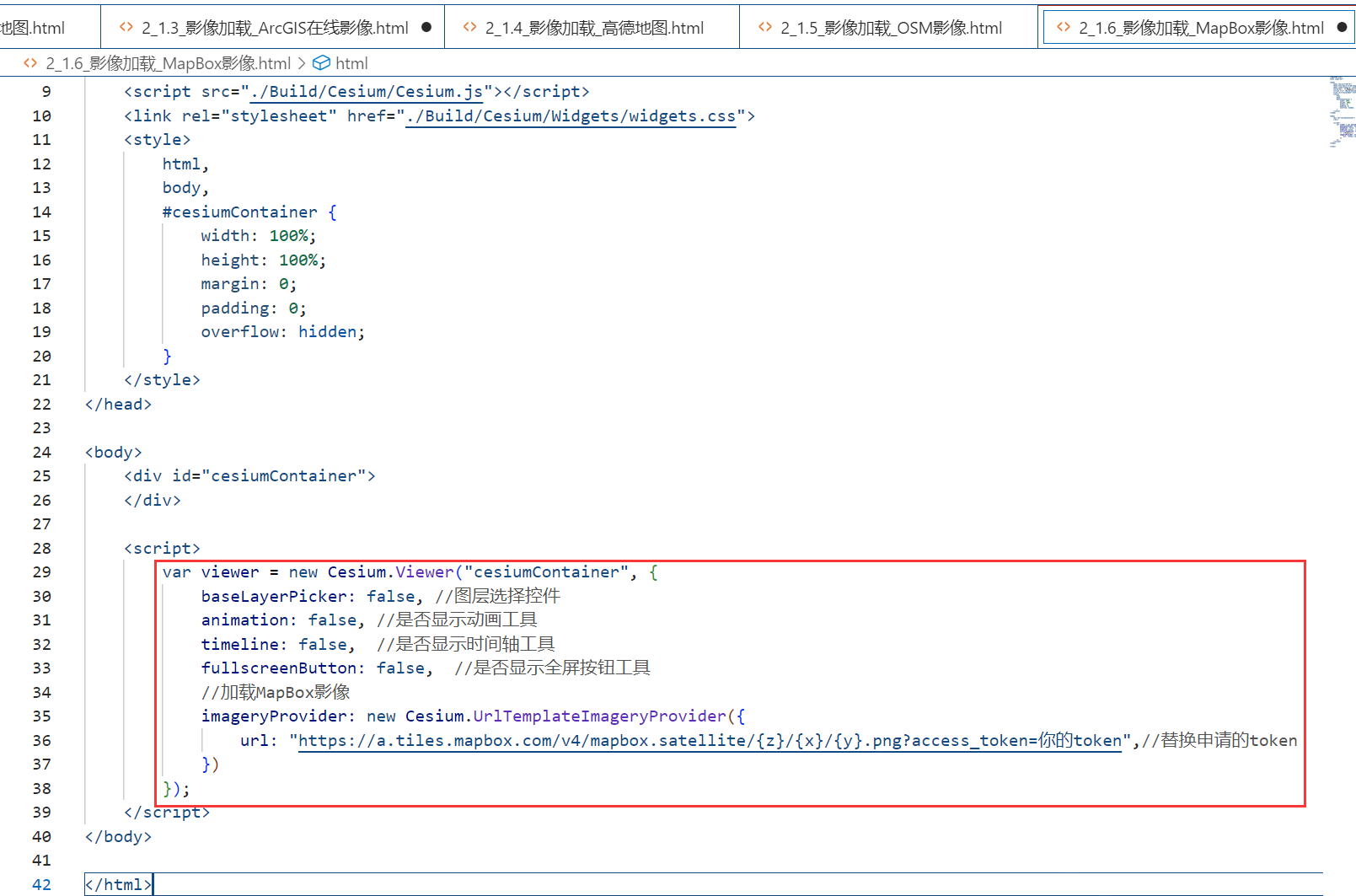This screenshot has width=1356, height=896.
Task: Click line number 24 in the gutter
Action: pyautogui.click(x=41, y=453)
